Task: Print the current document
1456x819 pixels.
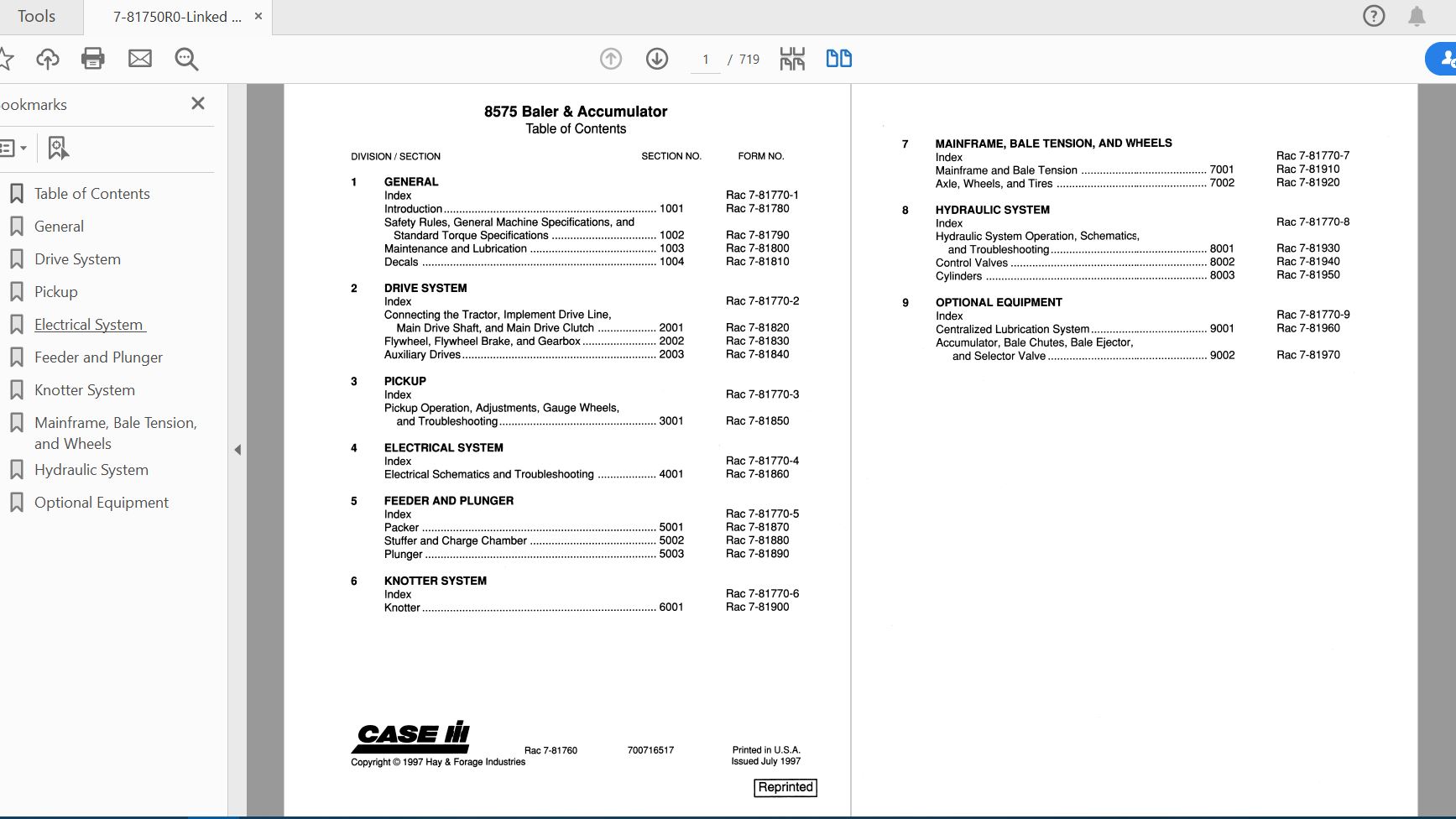Action: [93, 59]
